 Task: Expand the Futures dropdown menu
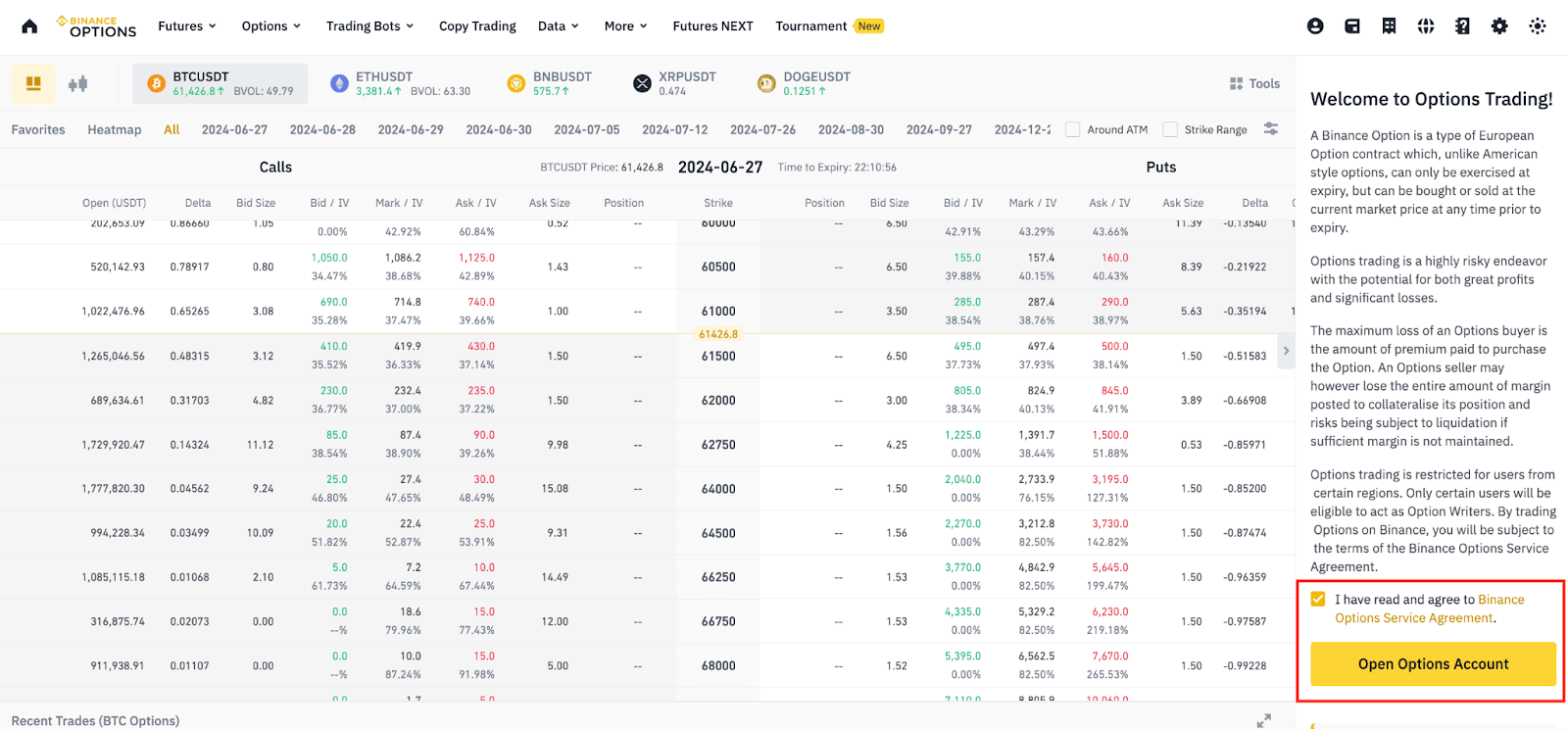tap(187, 26)
